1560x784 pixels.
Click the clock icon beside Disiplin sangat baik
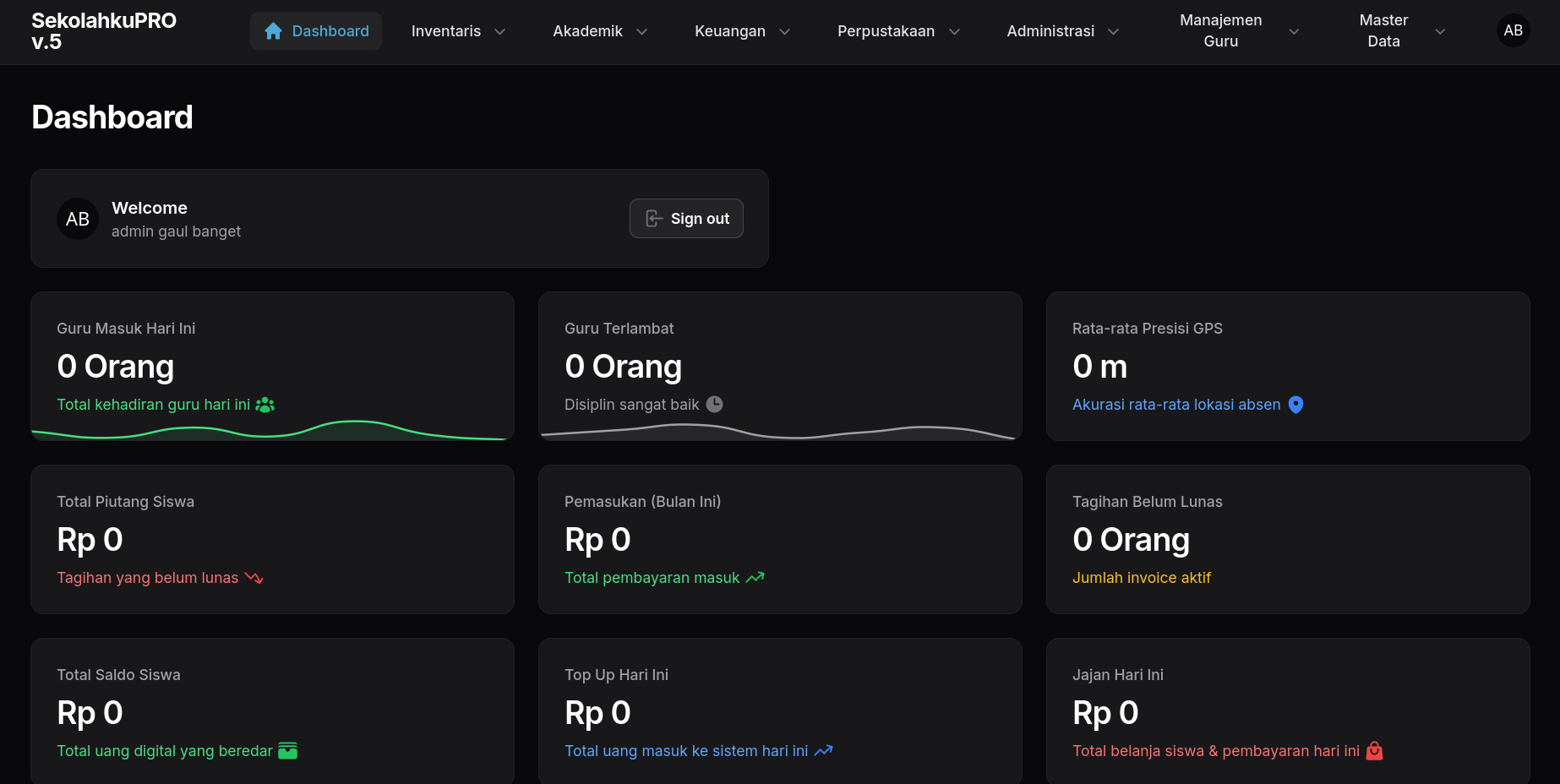tap(714, 405)
